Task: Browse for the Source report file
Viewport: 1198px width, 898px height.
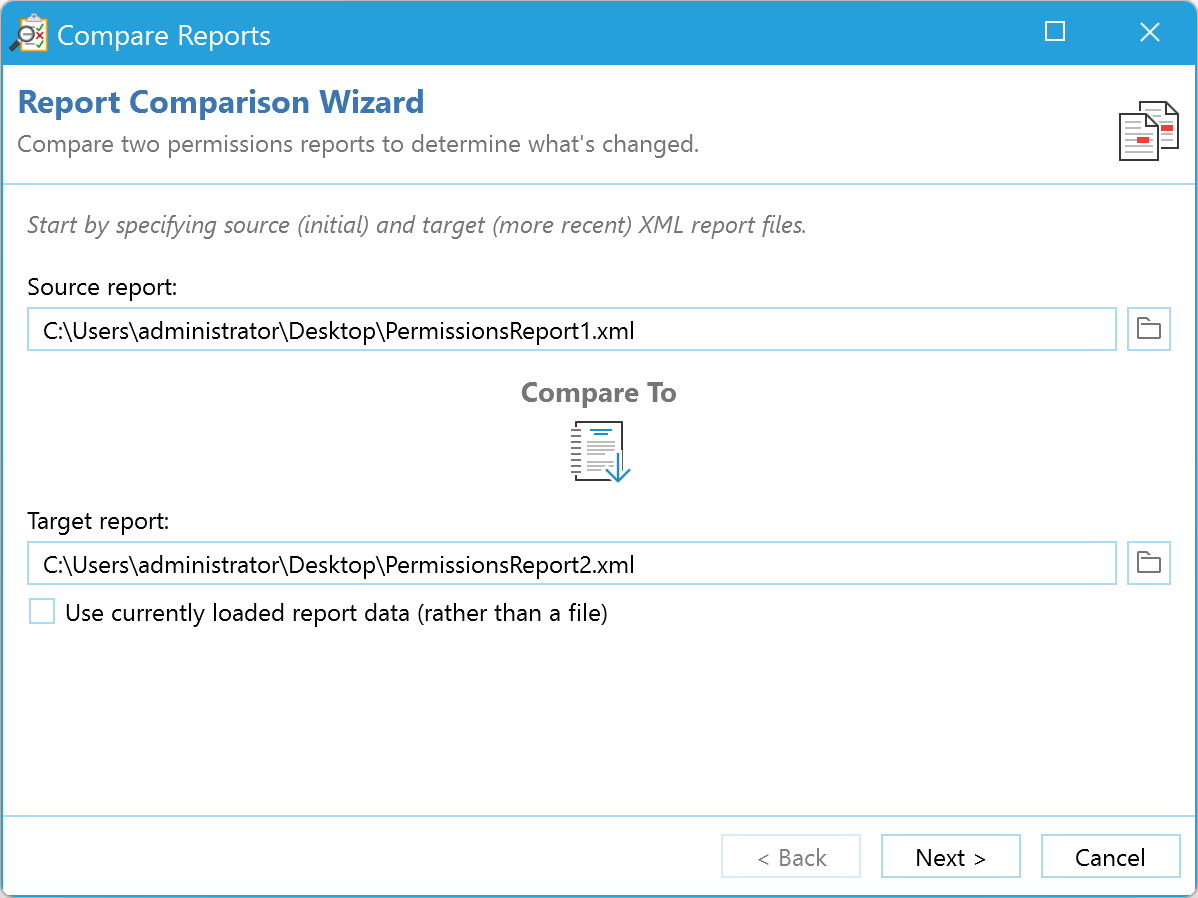Action: 1148,329
